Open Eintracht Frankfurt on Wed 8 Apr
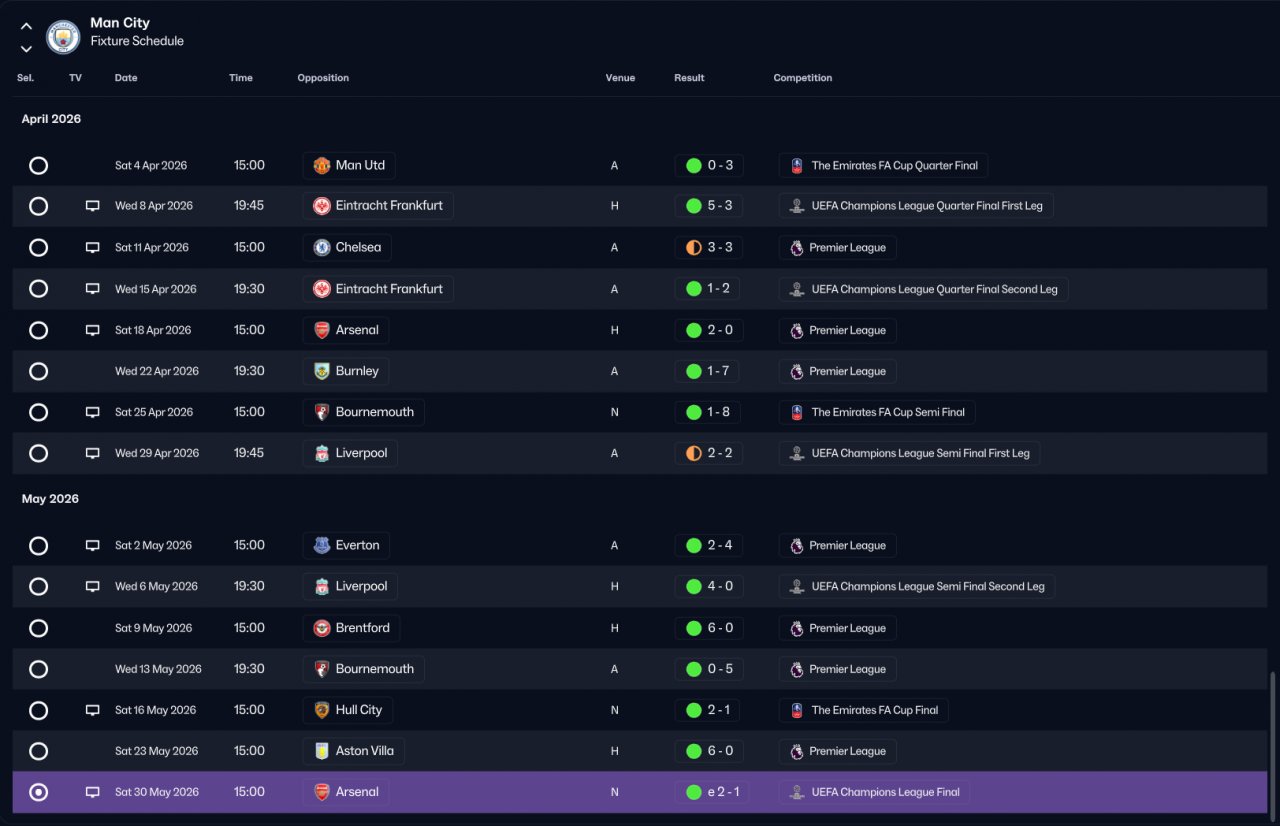 pos(378,206)
